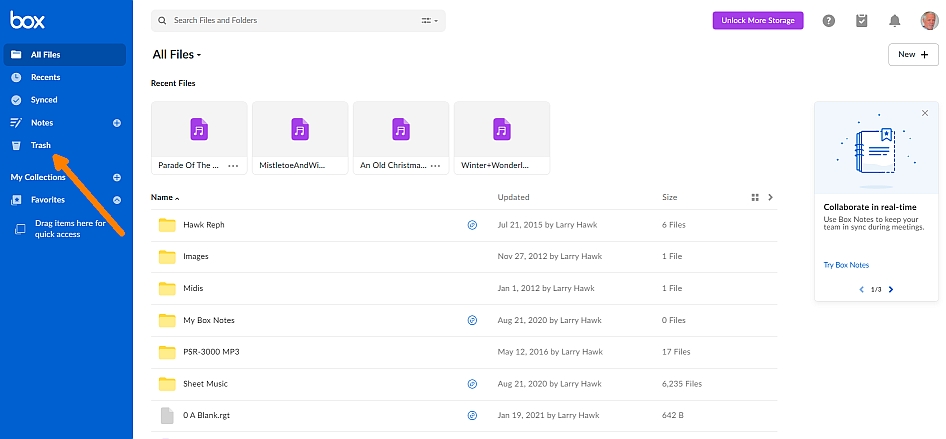Image resolution: width=946 pixels, height=439 pixels.
Task: Open Trash in the sidebar
Action: [40, 146]
